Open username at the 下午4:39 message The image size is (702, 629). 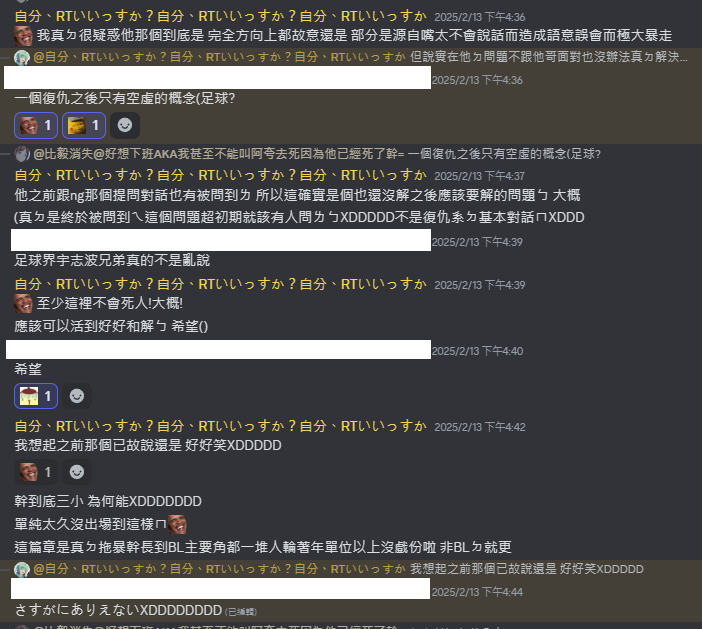[220, 284]
